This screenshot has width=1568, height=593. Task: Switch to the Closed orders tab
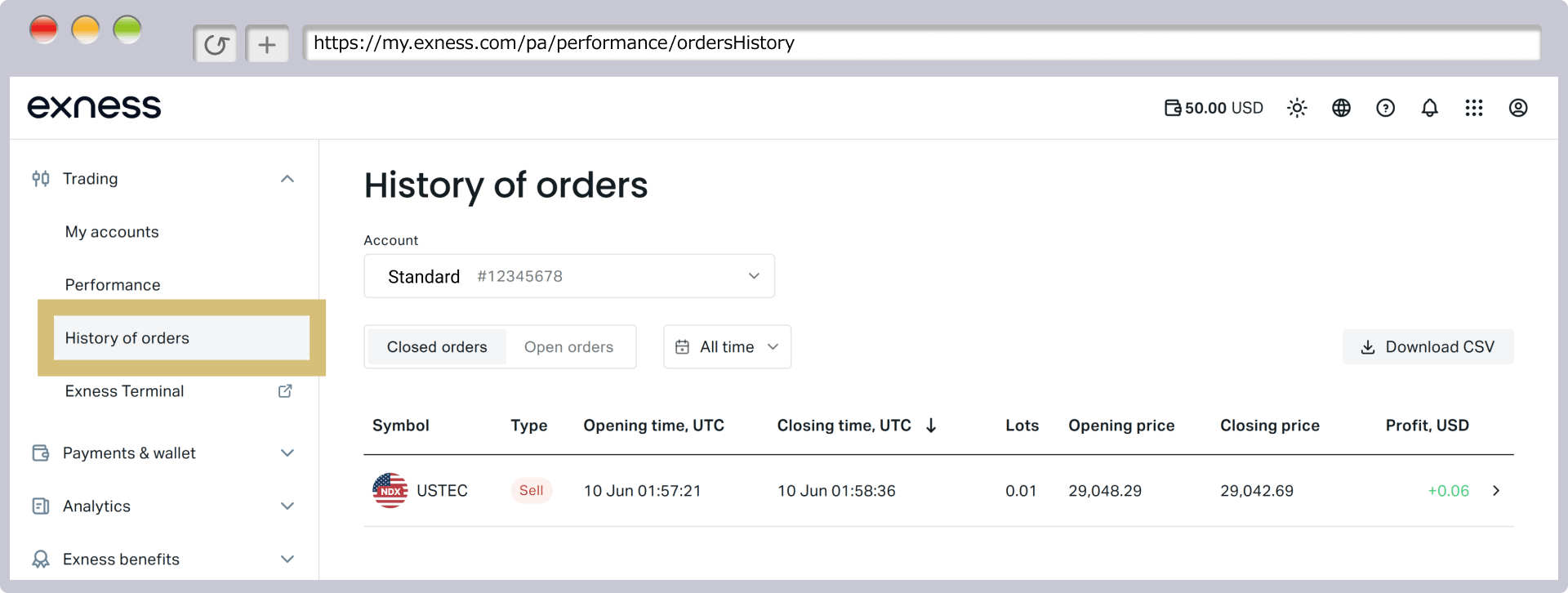click(x=437, y=347)
